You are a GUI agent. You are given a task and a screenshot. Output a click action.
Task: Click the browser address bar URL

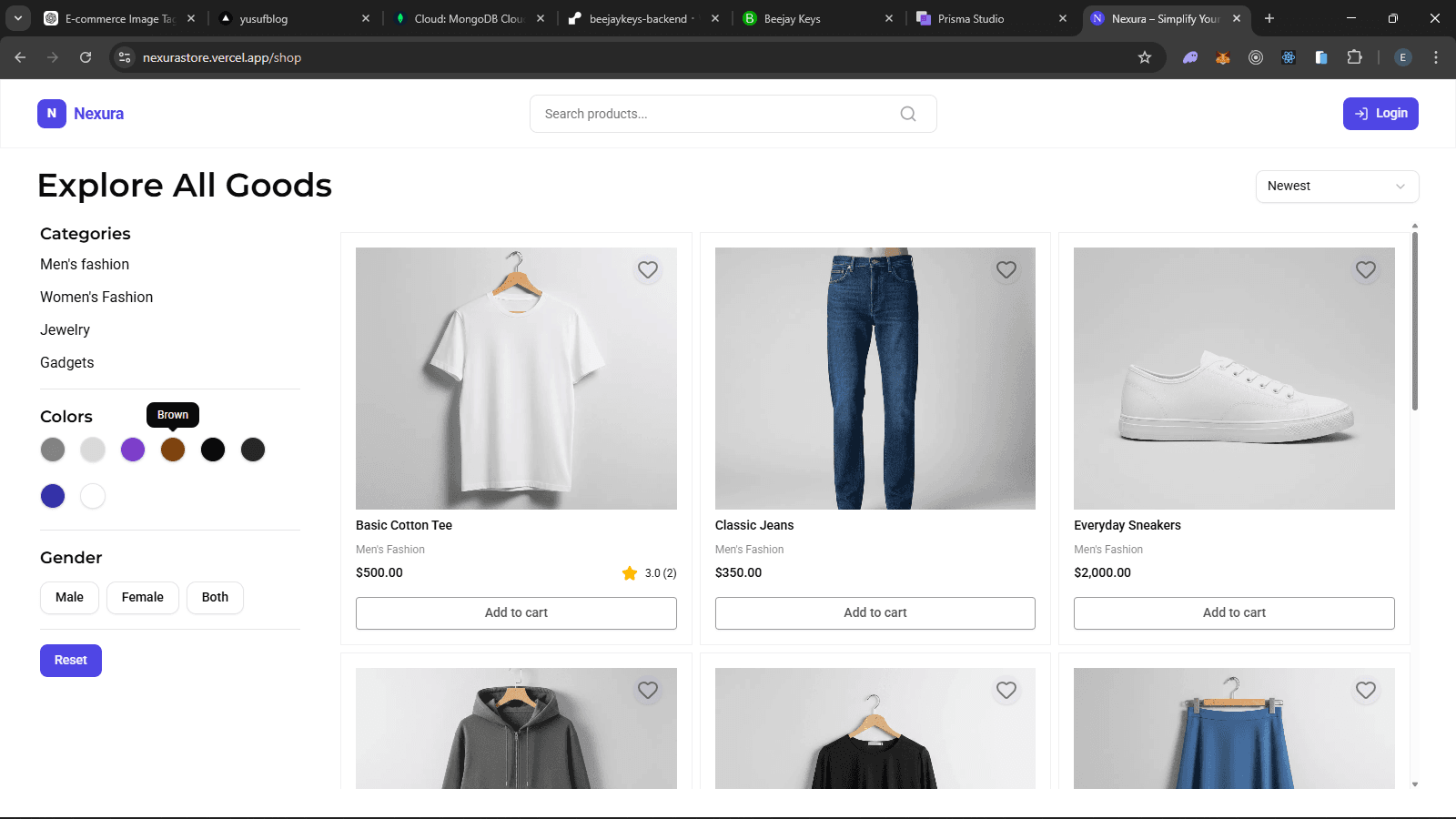(x=222, y=57)
